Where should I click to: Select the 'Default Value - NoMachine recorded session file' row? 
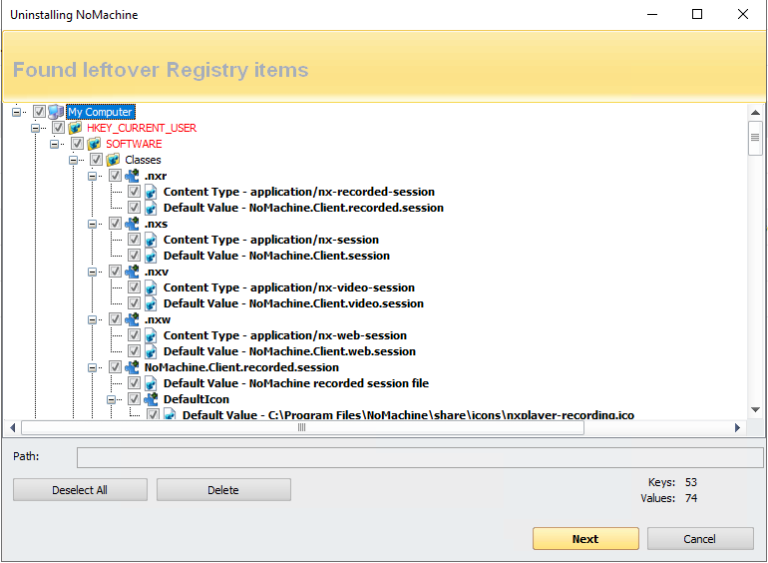click(x=296, y=383)
